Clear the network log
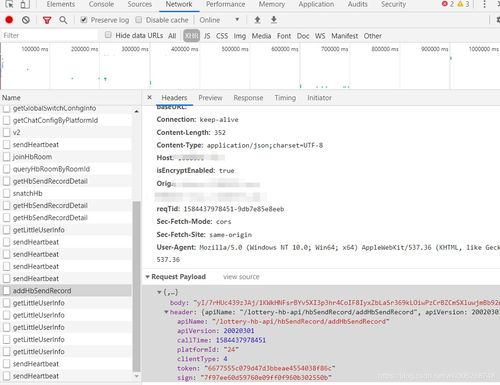The image size is (500, 385). [x=26, y=20]
